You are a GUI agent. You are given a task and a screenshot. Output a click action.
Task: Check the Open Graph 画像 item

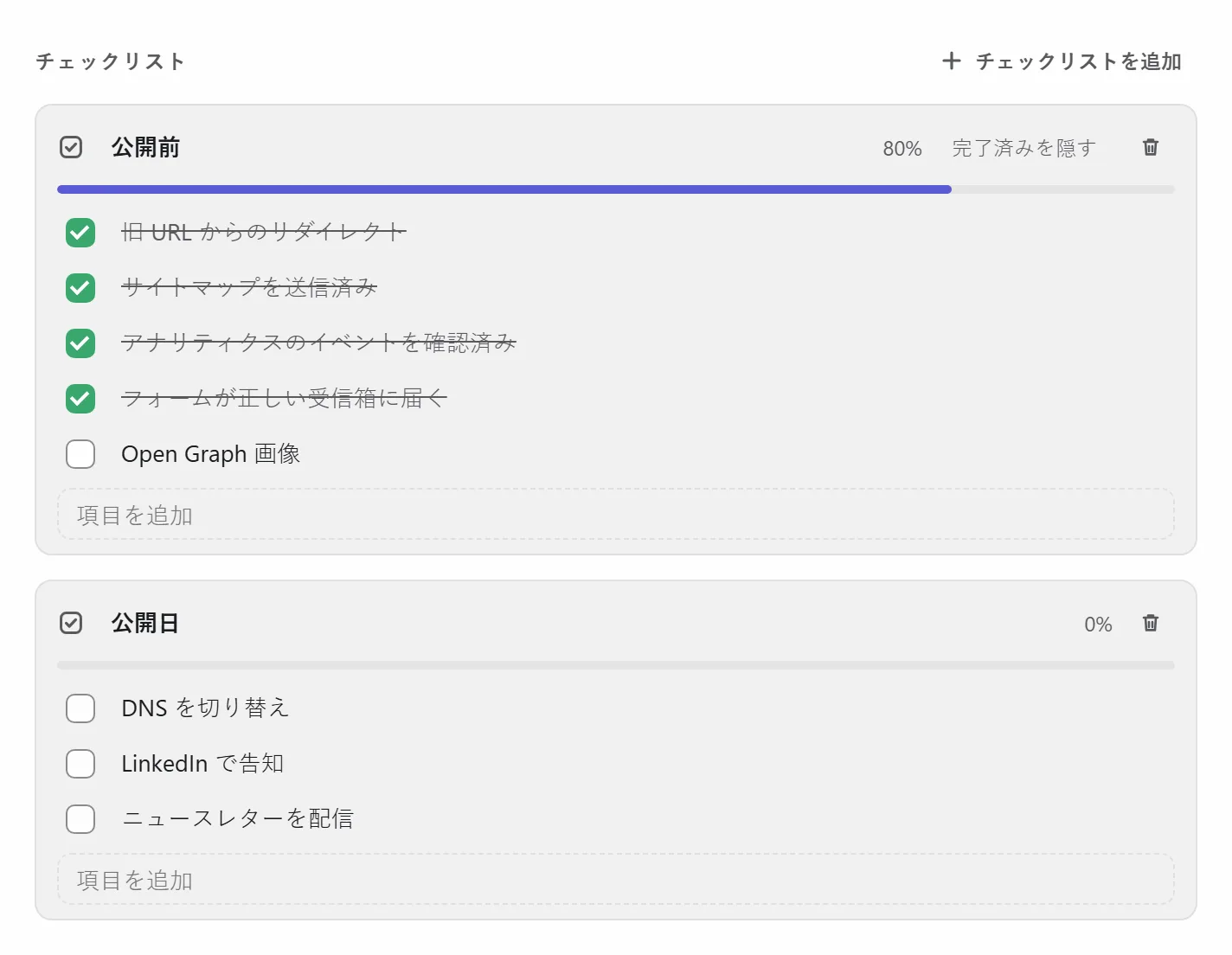(80, 454)
